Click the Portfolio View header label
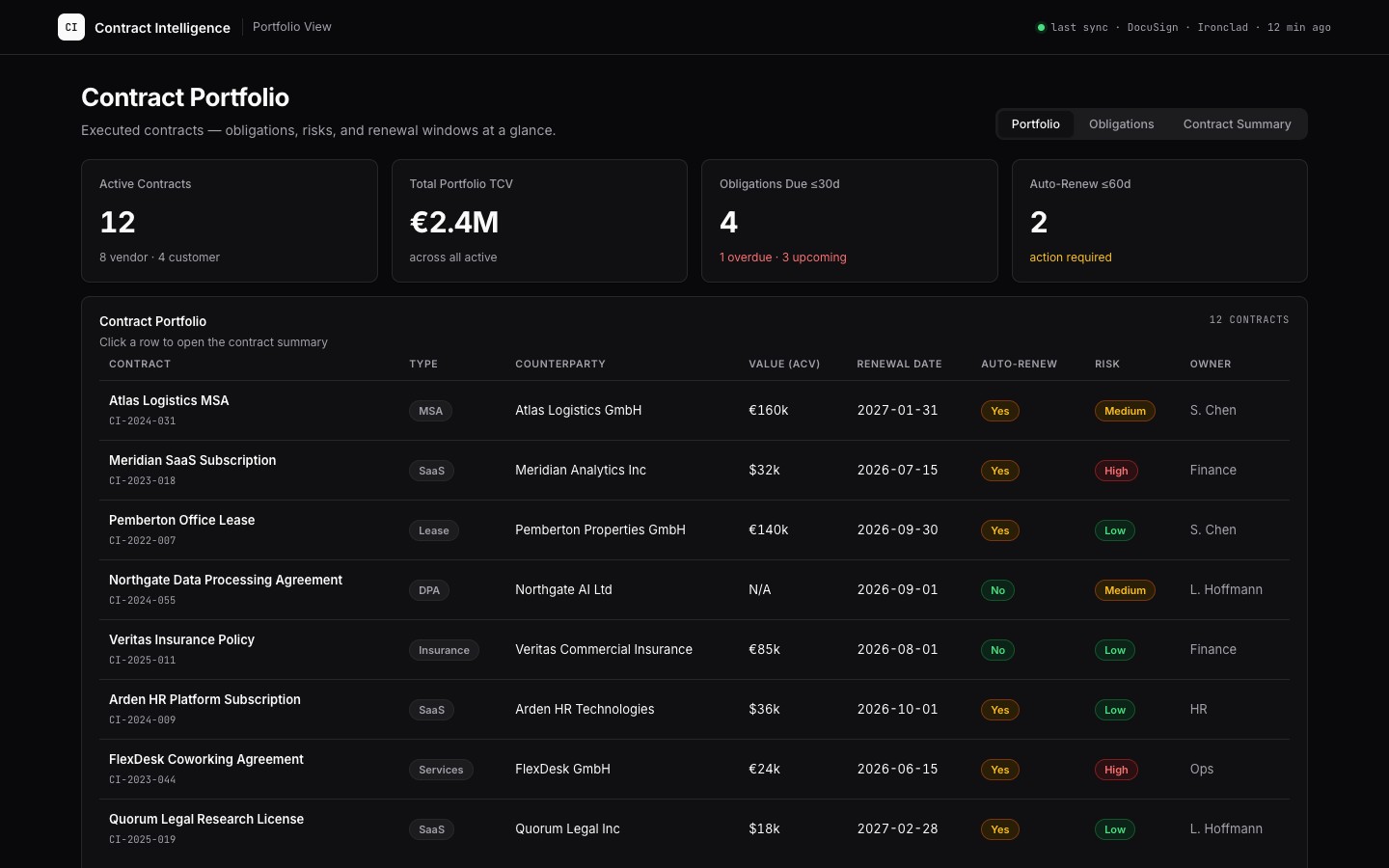The image size is (1389, 868). point(292,27)
